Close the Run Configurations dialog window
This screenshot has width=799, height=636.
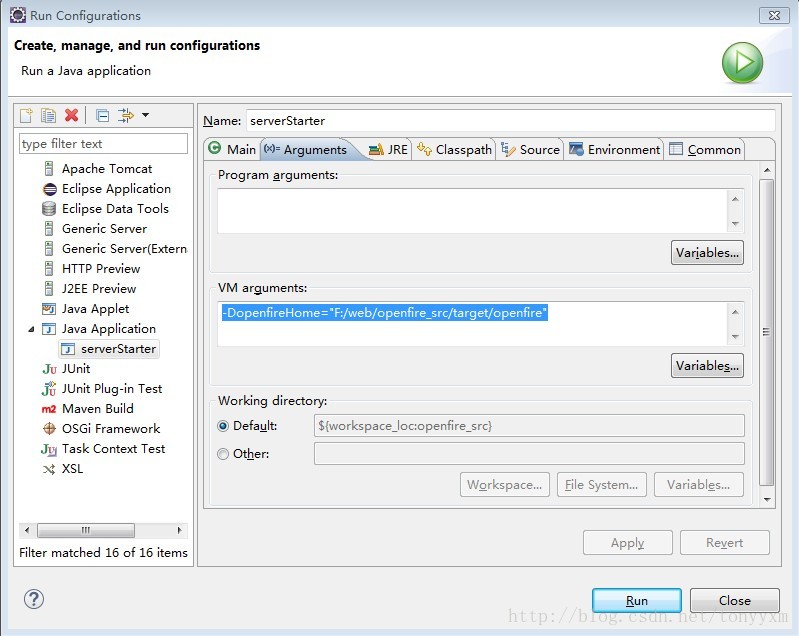click(x=774, y=15)
